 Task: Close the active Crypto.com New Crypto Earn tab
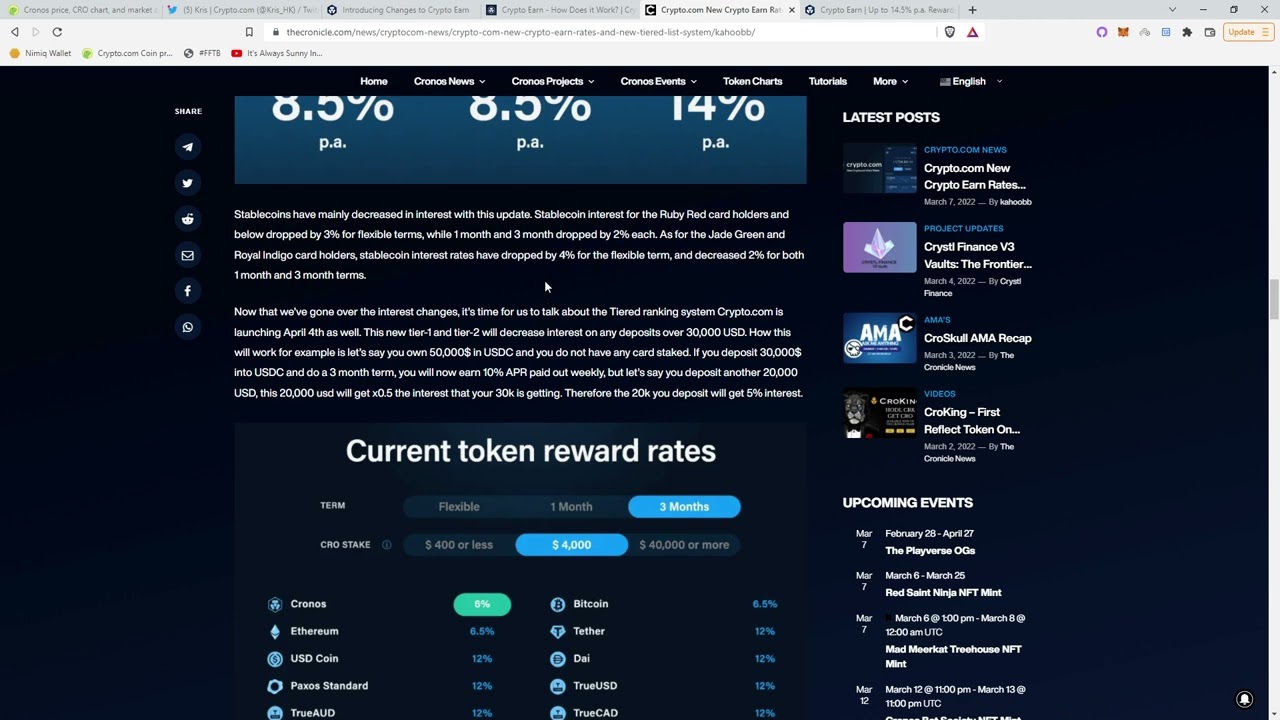(x=792, y=10)
